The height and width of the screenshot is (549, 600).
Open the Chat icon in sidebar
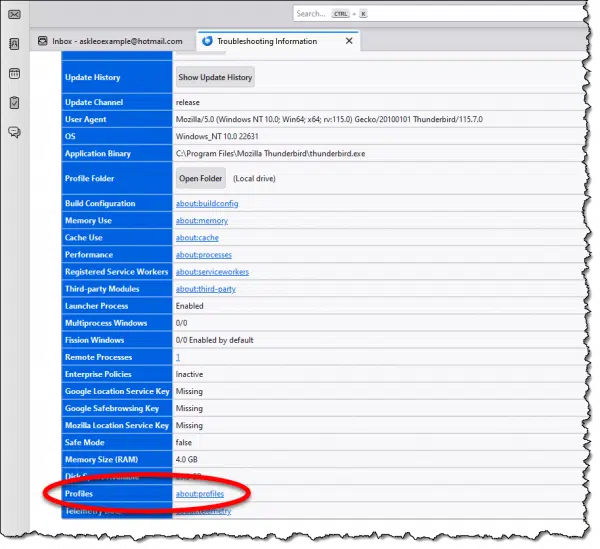coord(14,132)
